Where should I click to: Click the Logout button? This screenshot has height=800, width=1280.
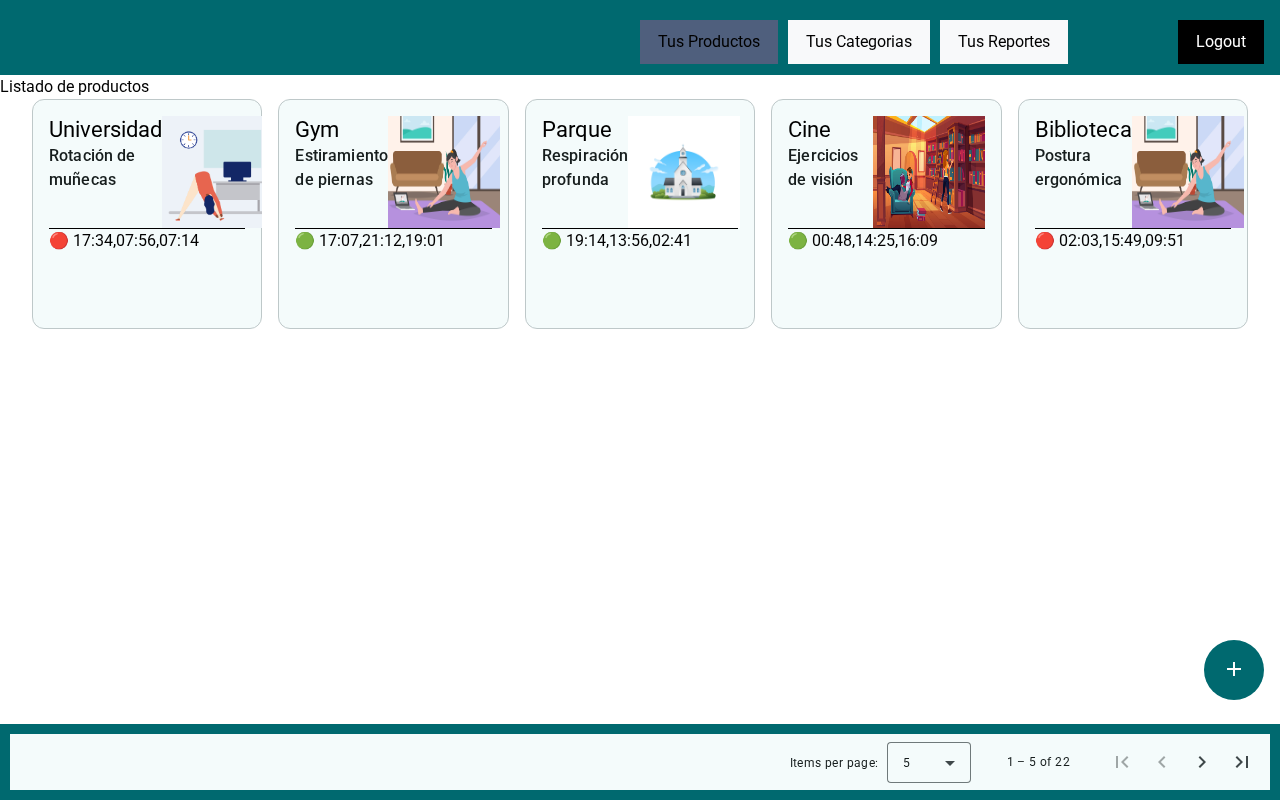[1221, 42]
